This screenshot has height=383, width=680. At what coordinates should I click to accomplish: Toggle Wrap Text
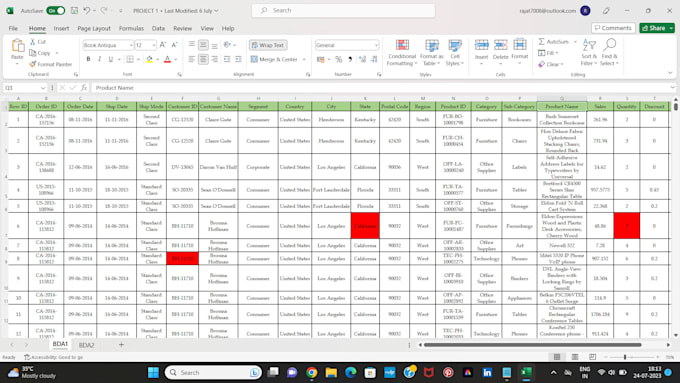268,45
